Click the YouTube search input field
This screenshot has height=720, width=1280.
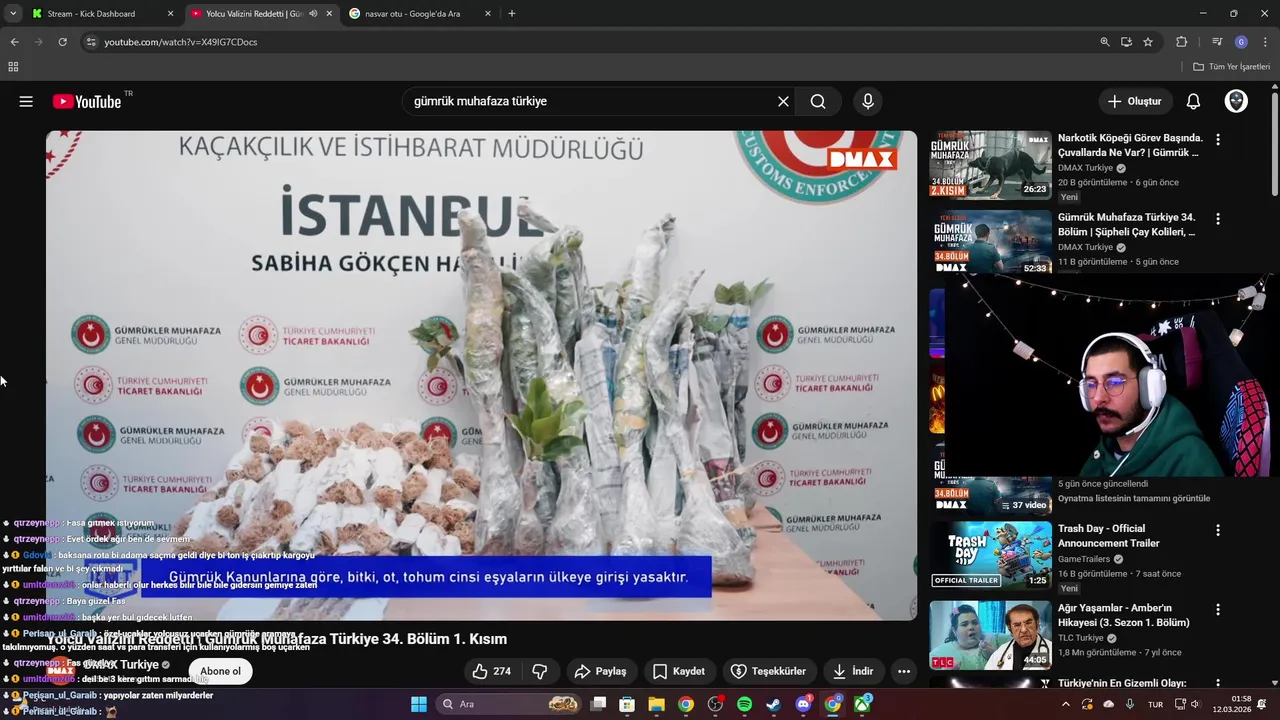click(590, 101)
